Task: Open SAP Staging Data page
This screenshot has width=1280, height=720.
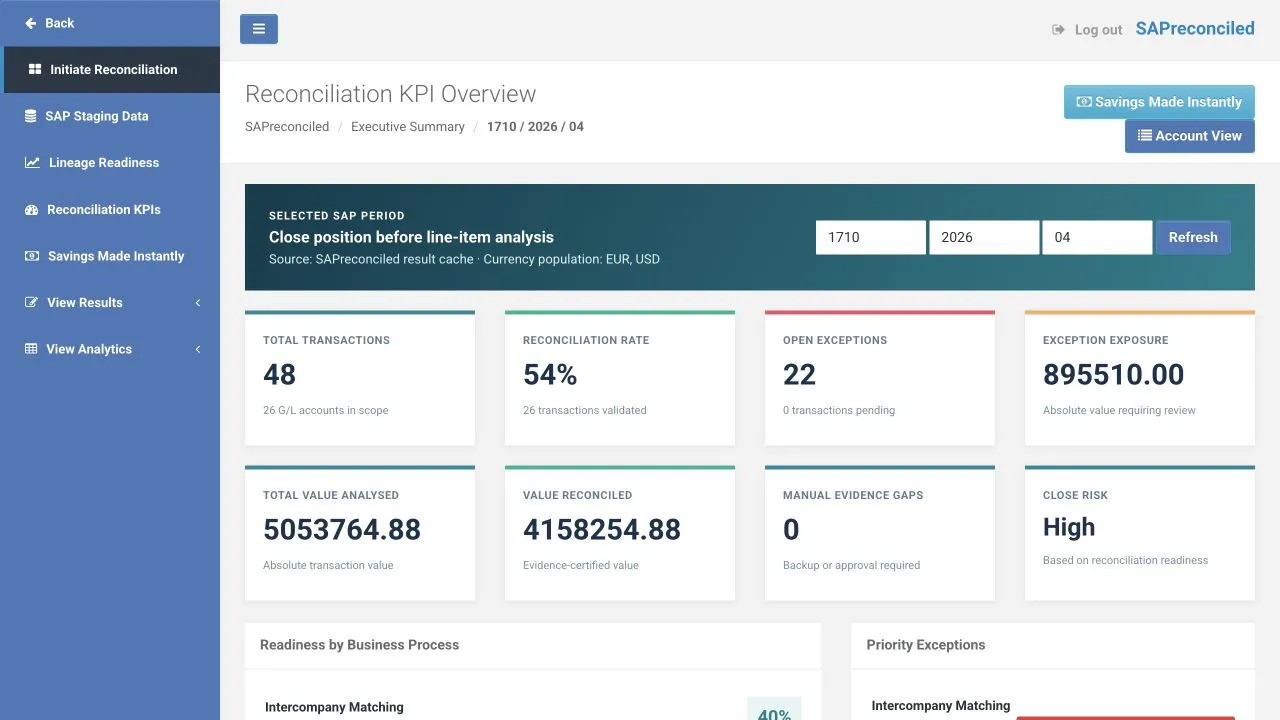Action: 110,116
